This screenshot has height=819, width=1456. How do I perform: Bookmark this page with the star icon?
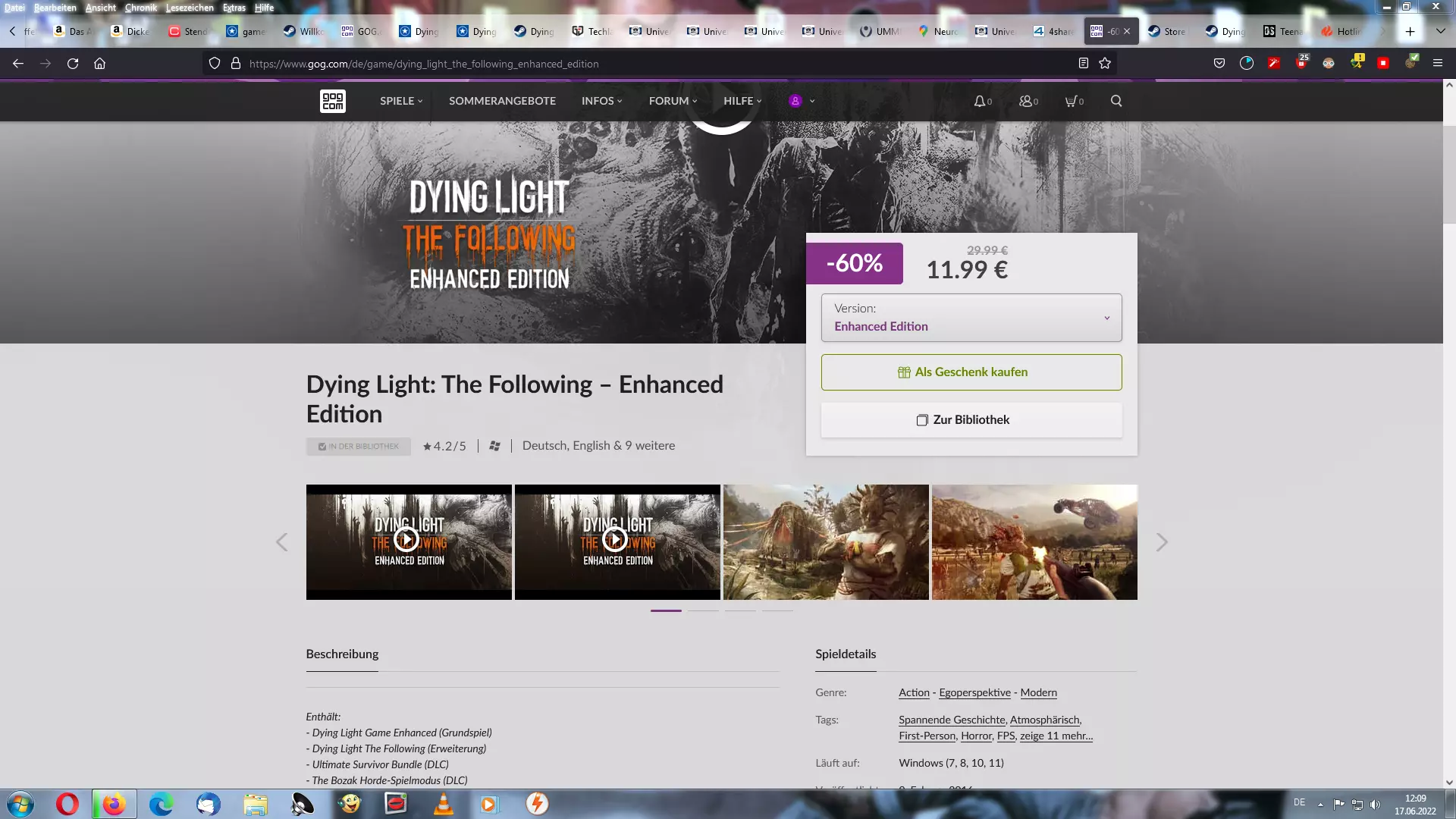(1105, 64)
